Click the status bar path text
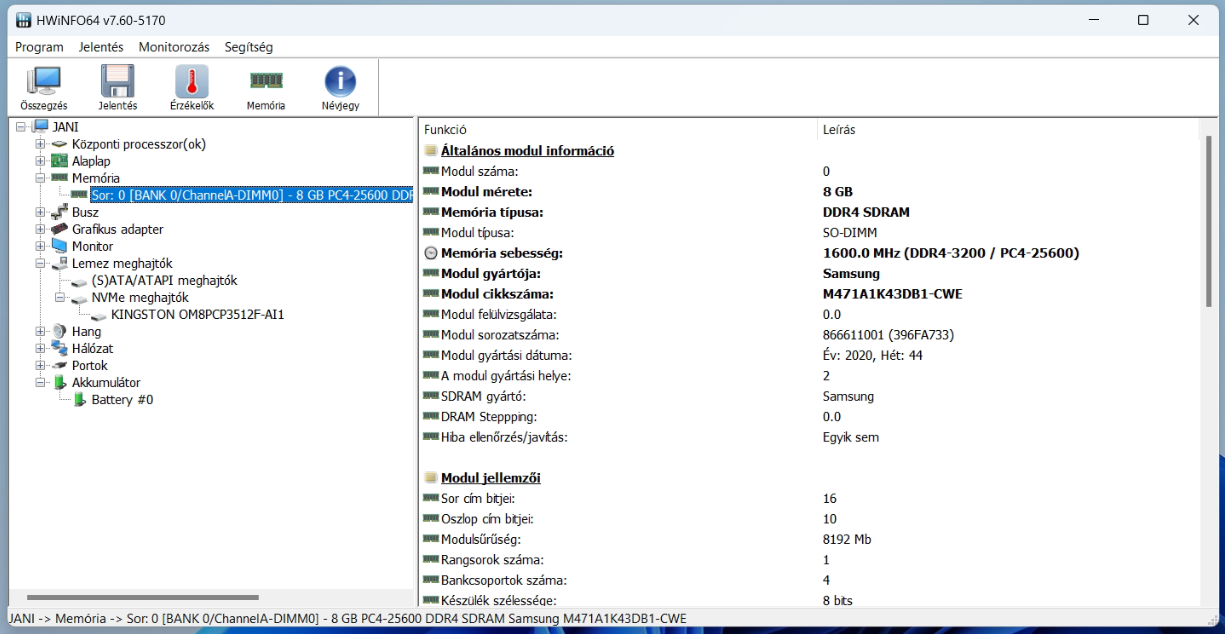Screen dimensions: 1225x634 point(348,619)
